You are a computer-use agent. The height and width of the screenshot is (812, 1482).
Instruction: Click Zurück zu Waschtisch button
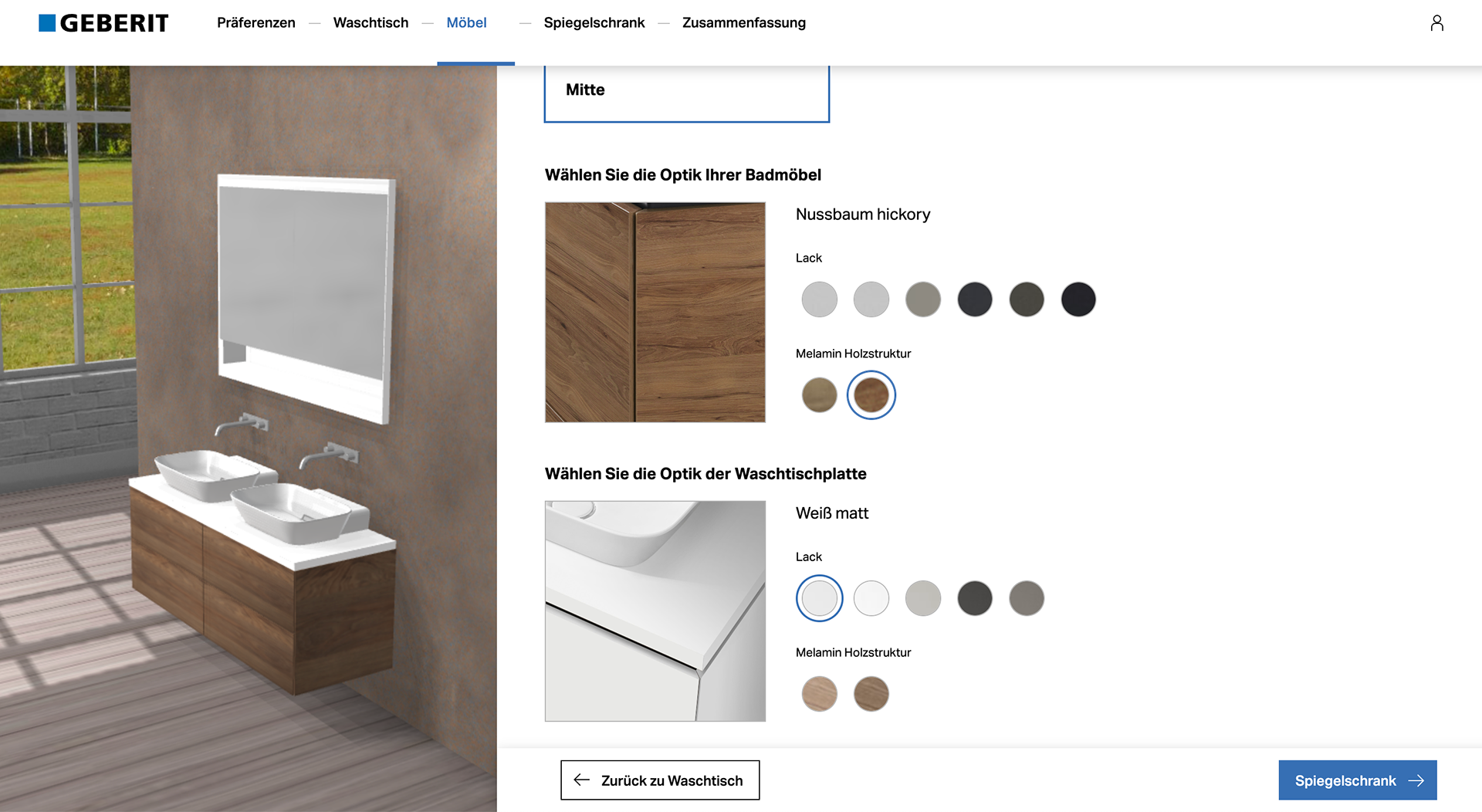(660, 780)
